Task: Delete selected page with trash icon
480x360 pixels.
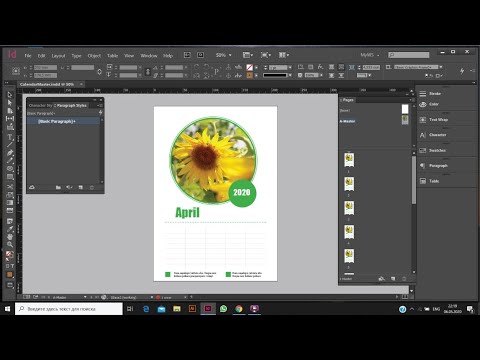Action: click(x=404, y=279)
